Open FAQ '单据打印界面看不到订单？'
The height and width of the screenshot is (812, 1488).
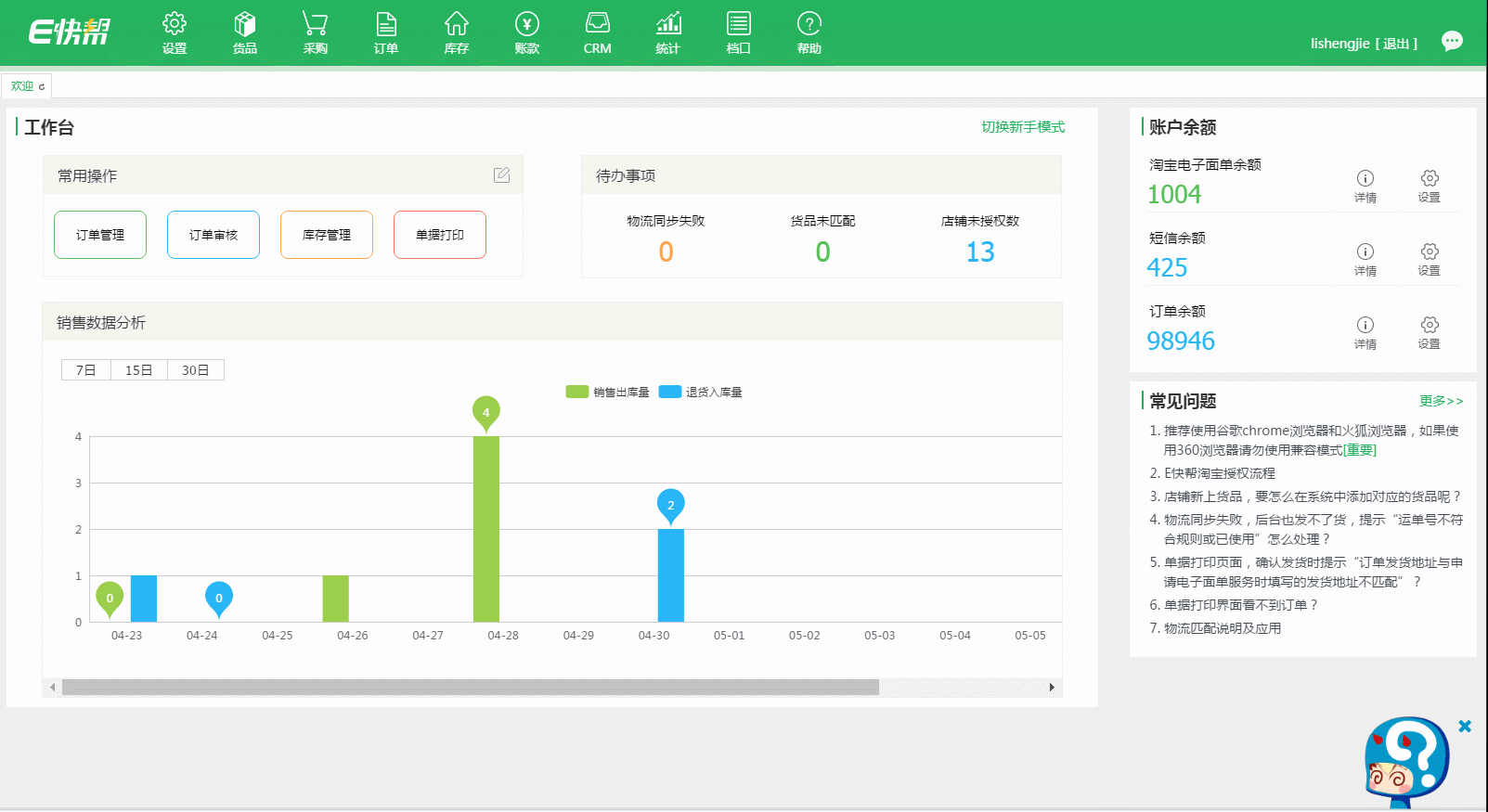coord(1241,605)
